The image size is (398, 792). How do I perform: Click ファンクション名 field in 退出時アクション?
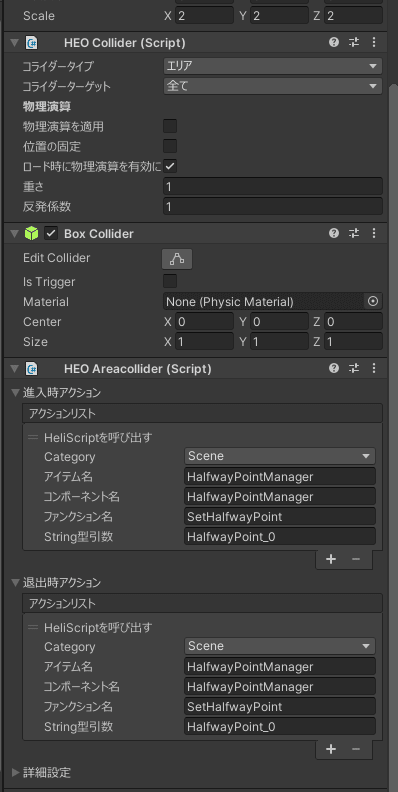pos(280,707)
